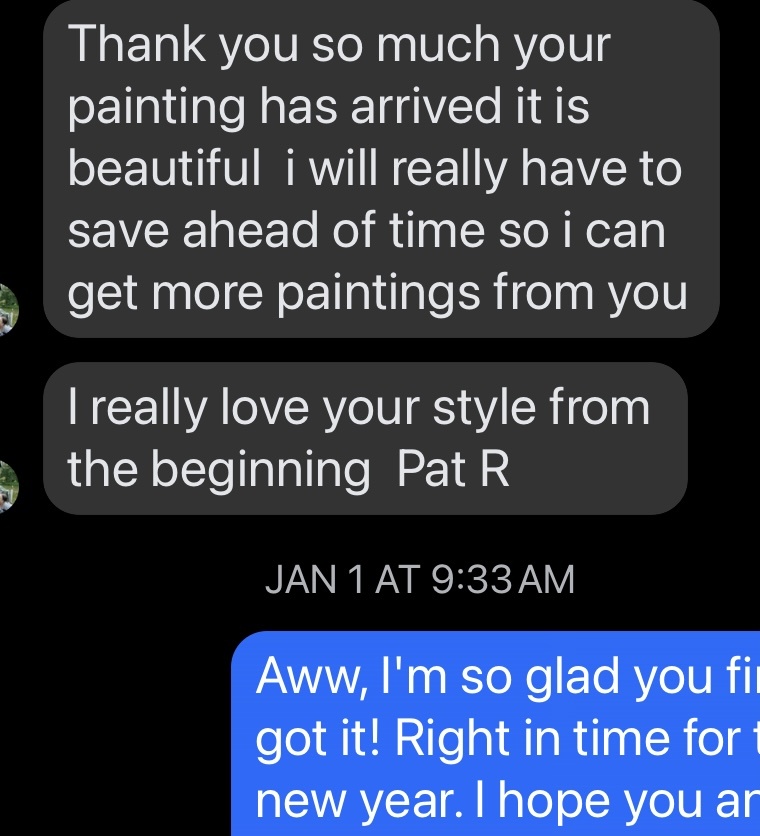
Task: Tap the blue "Aww, I'm so glad" reply
Action: point(497,734)
